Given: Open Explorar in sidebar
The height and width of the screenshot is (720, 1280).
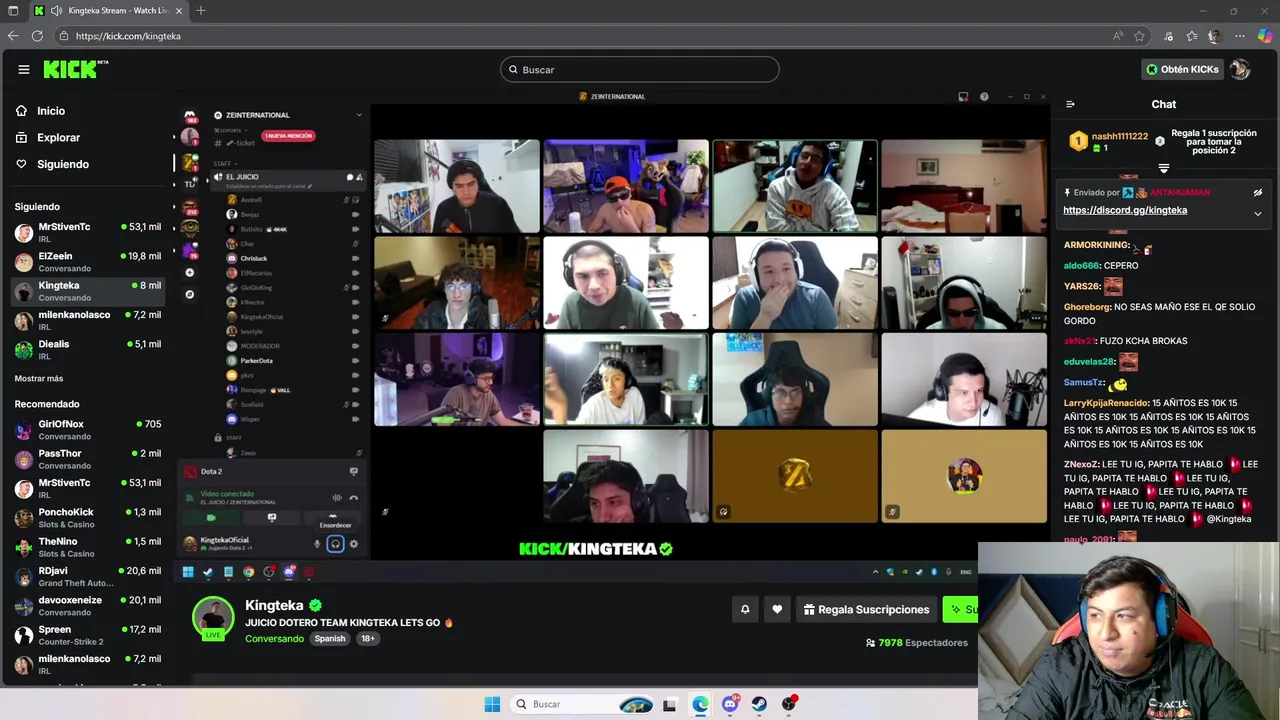Looking at the screenshot, I should pyautogui.click(x=58, y=138).
